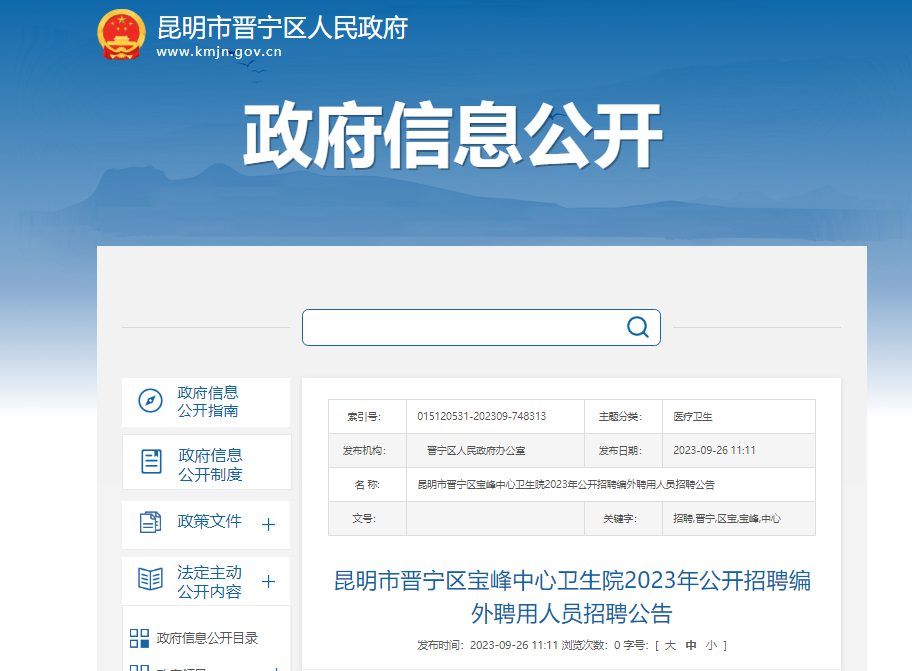Open the 政府信息公开制度 menu item
Screen dimensions: 912x671
click(210, 464)
